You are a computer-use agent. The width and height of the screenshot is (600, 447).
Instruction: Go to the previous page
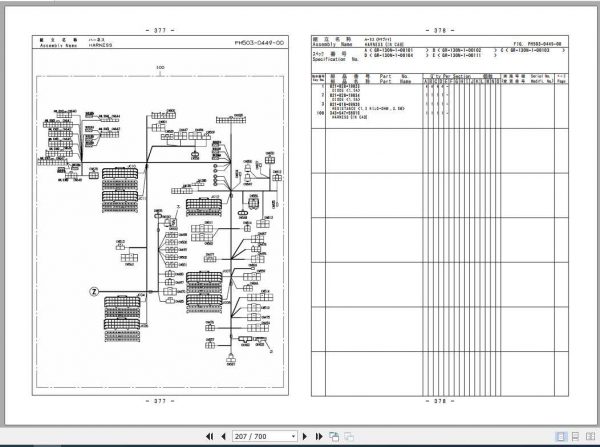223,436
